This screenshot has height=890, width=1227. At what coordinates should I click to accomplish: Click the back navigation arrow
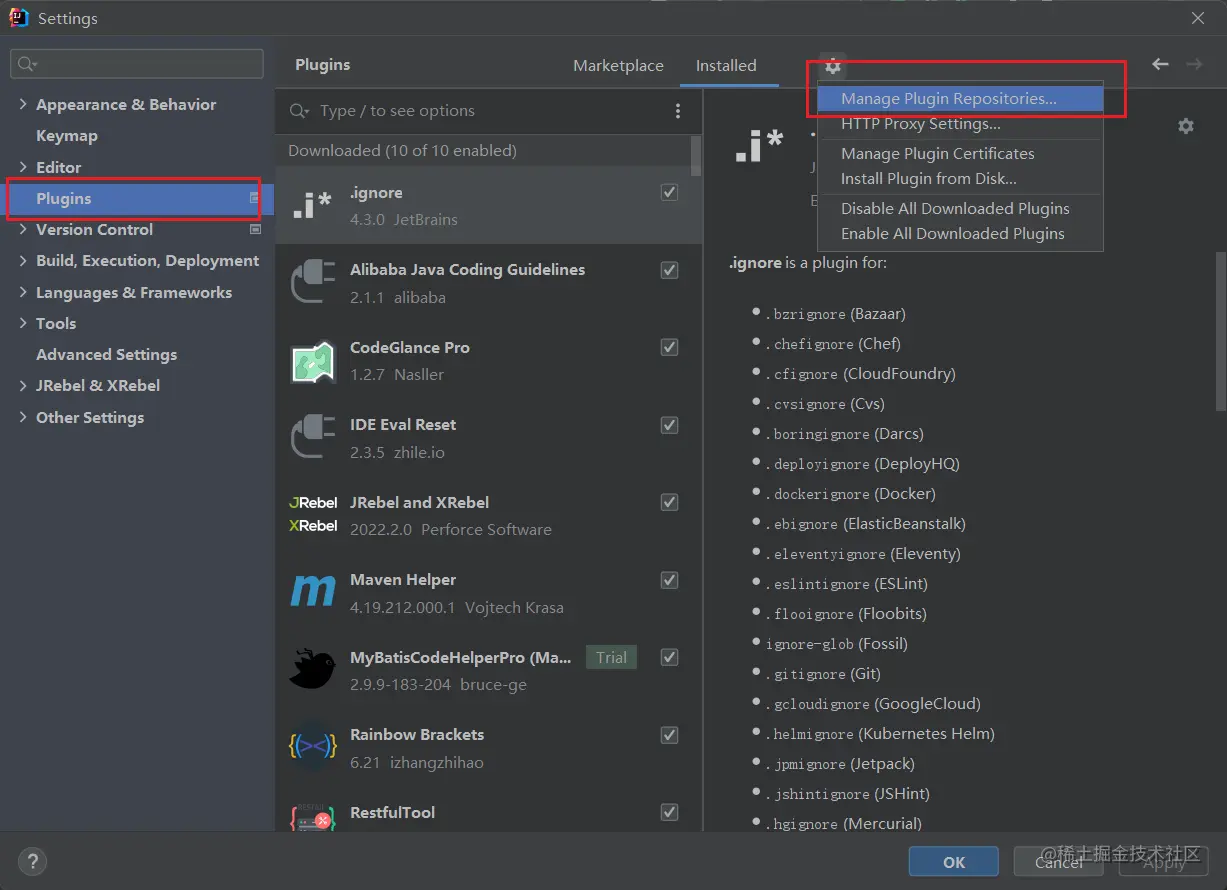coord(1160,64)
